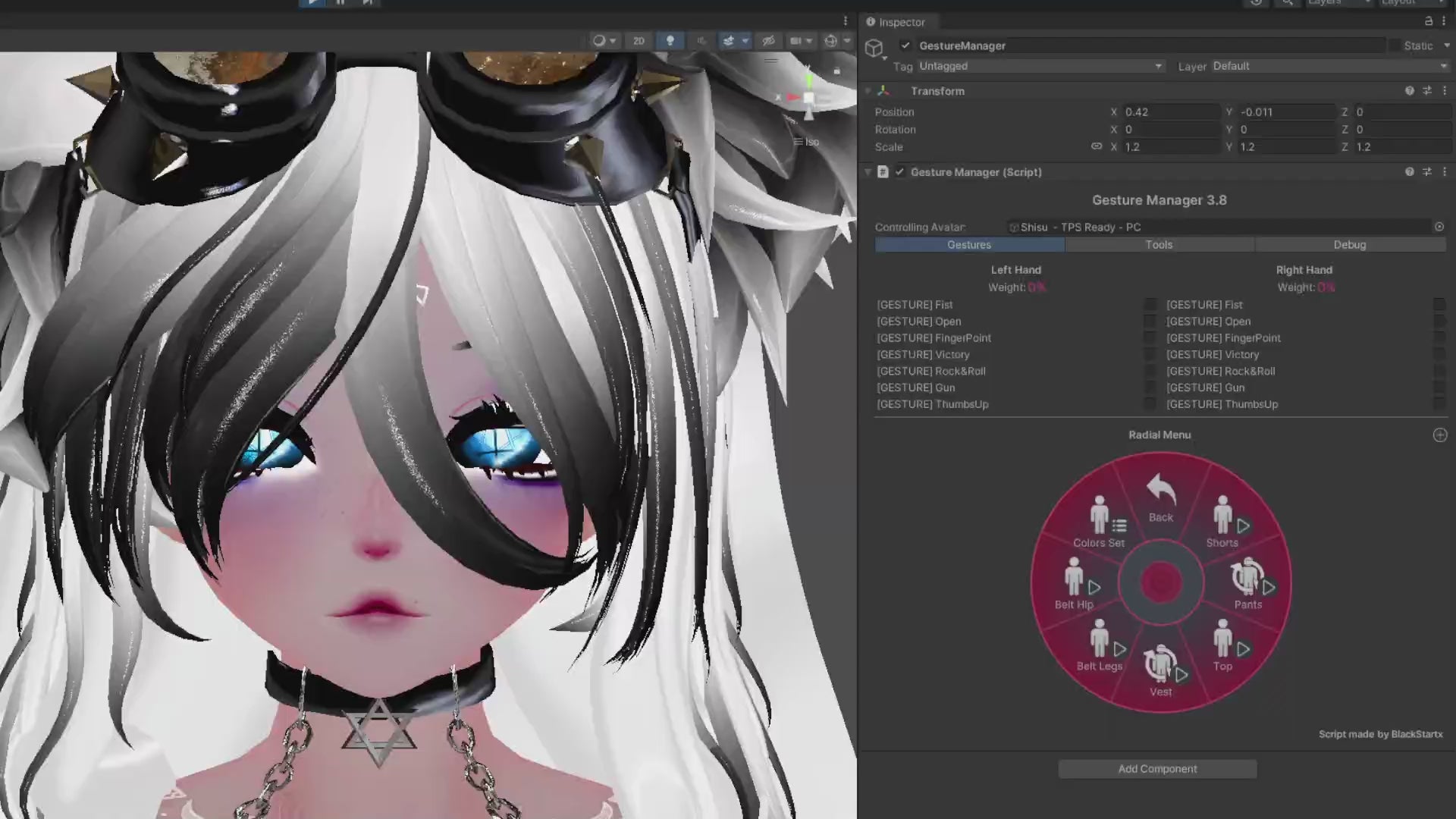
Task: Open the Gizmos globe menu icon
Action: [x=831, y=41]
